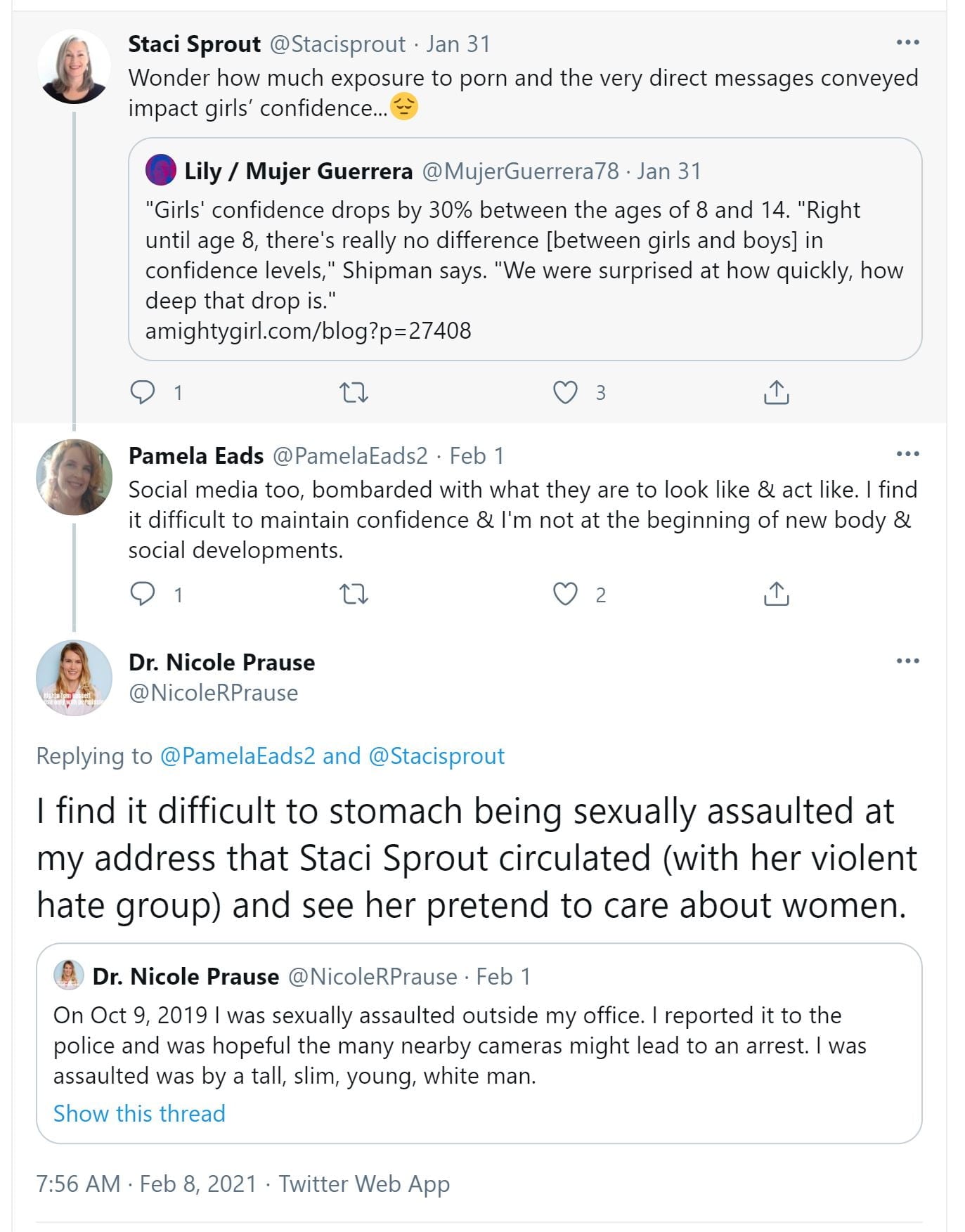The image size is (965, 1232).
Task: Like Pamela Eads' tweet
Action: click(x=565, y=595)
